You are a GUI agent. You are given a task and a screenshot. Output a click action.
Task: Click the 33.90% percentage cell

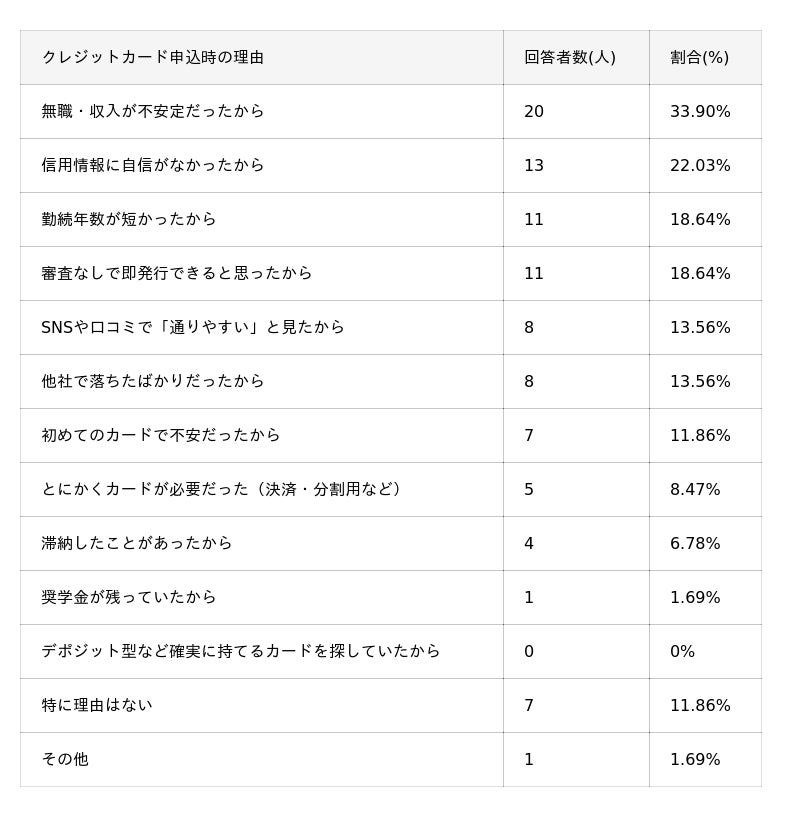[x=700, y=112]
